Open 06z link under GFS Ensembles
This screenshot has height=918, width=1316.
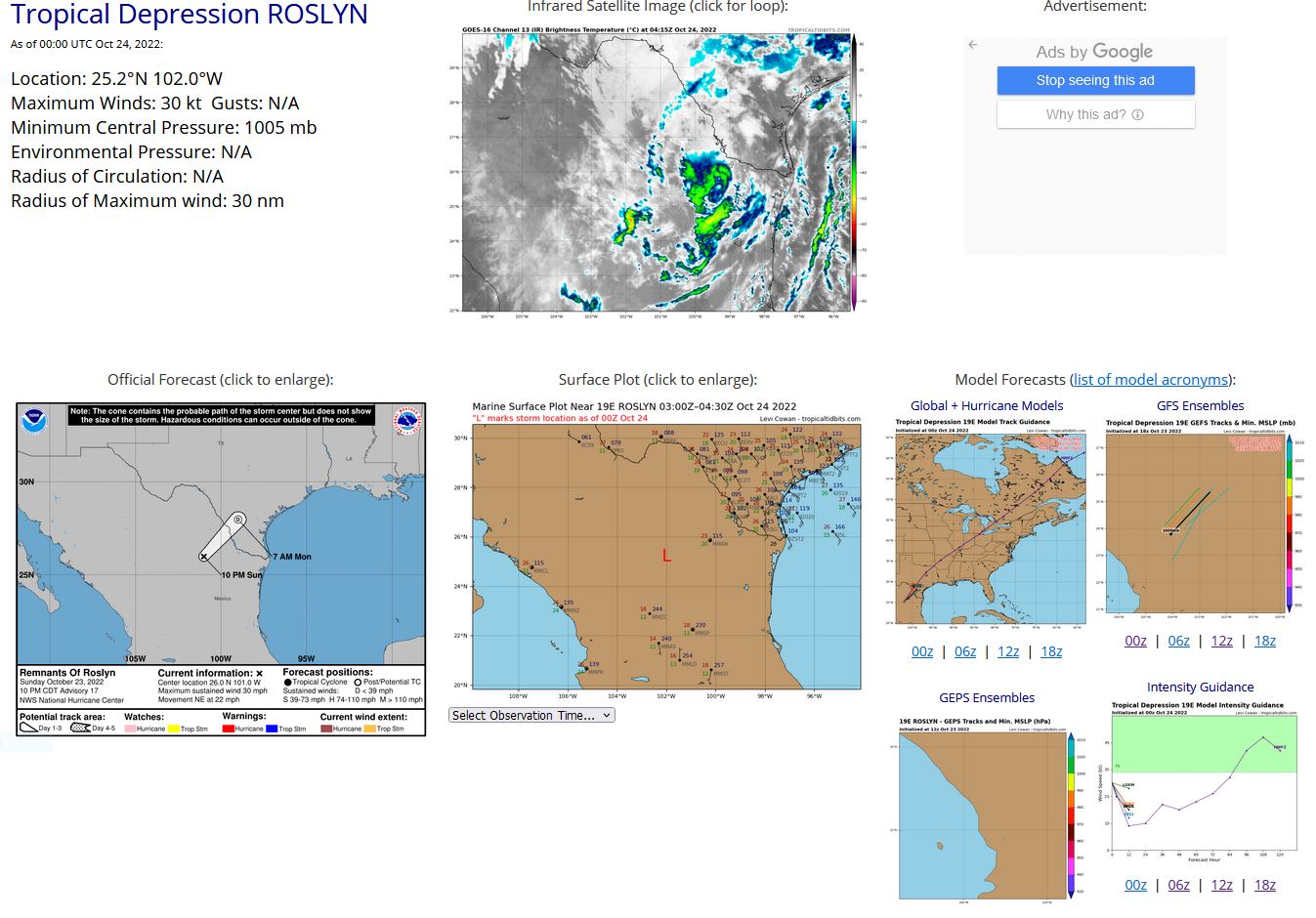pos(1179,641)
